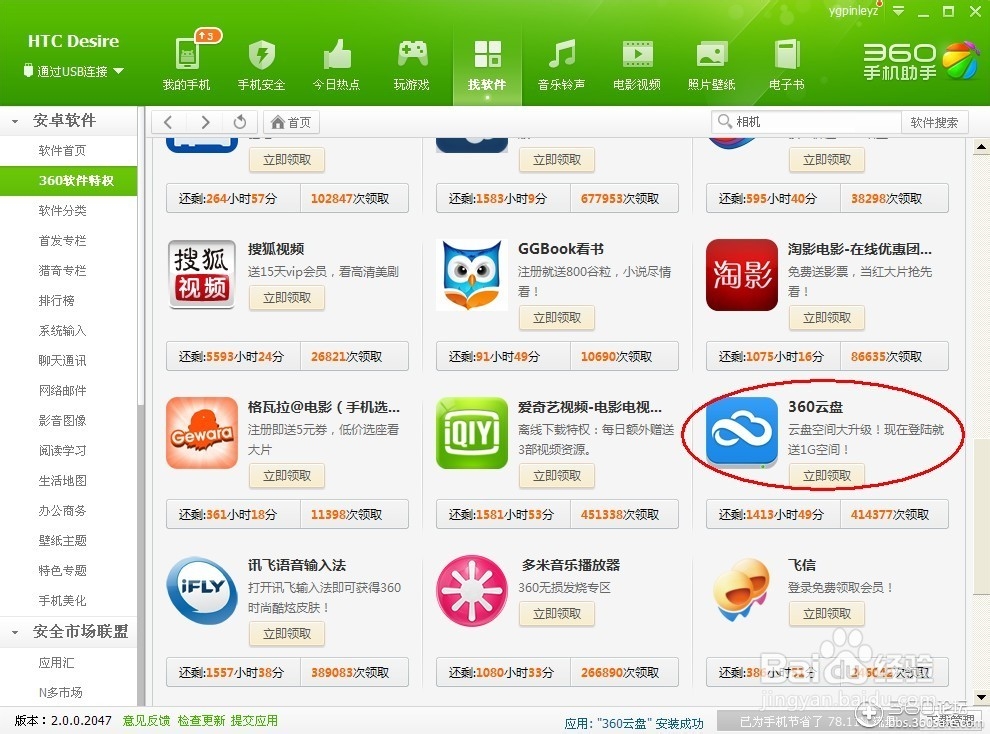Image resolution: width=990 pixels, height=734 pixels.
Task: Open 通过USB连接 connection dropdown
Action: click(73, 71)
